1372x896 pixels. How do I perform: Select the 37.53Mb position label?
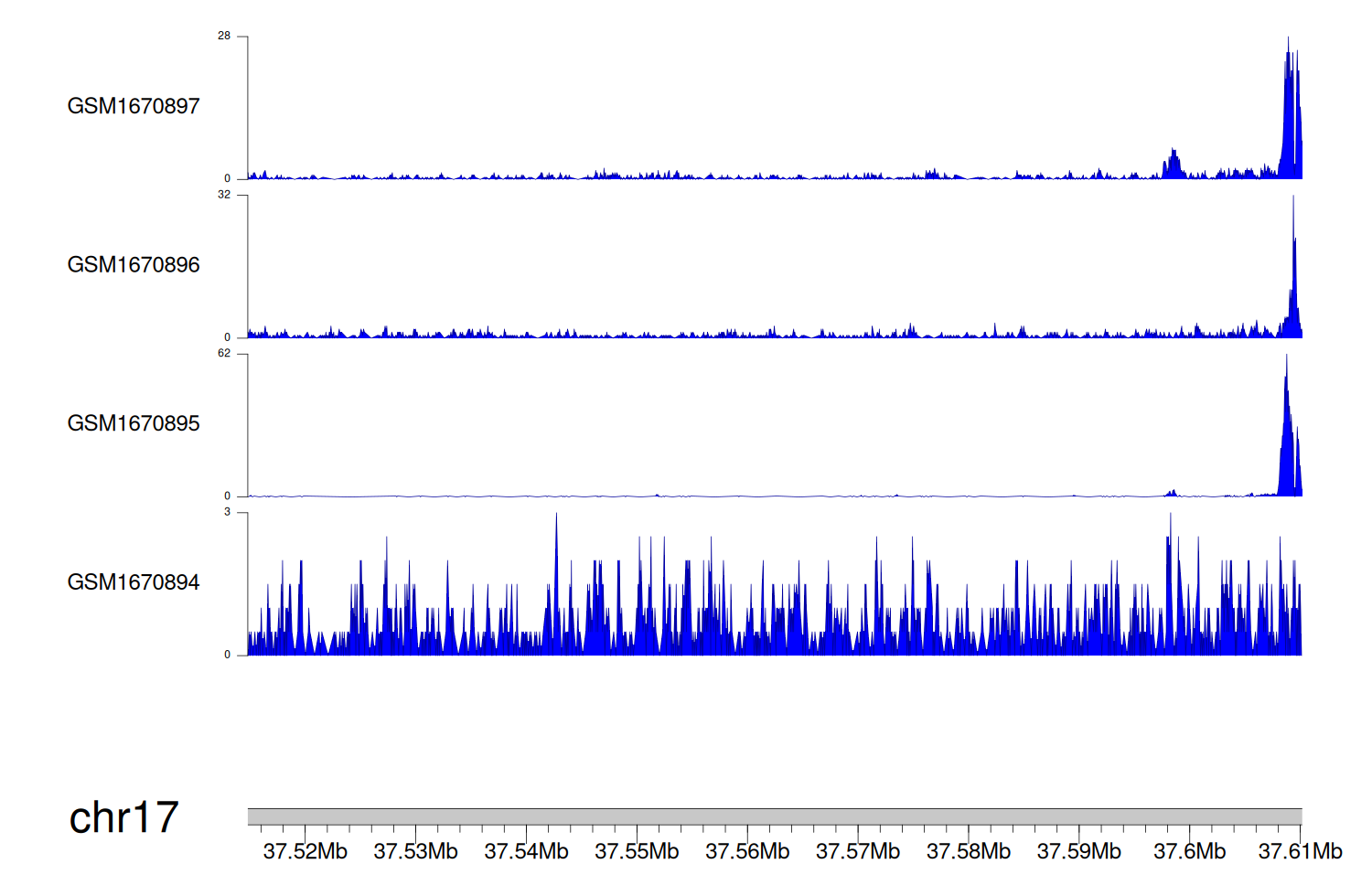tap(415, 852)
